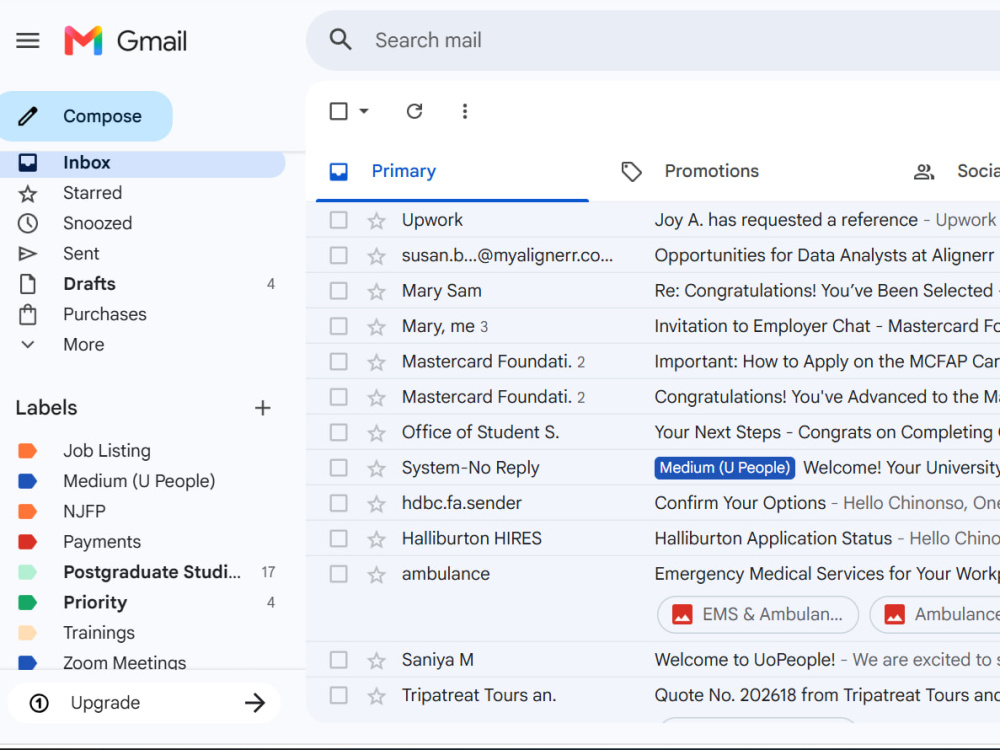Check the Tripatreat Tours email checkbox
Screen dimensions: 1000x750
pos(339,695)
